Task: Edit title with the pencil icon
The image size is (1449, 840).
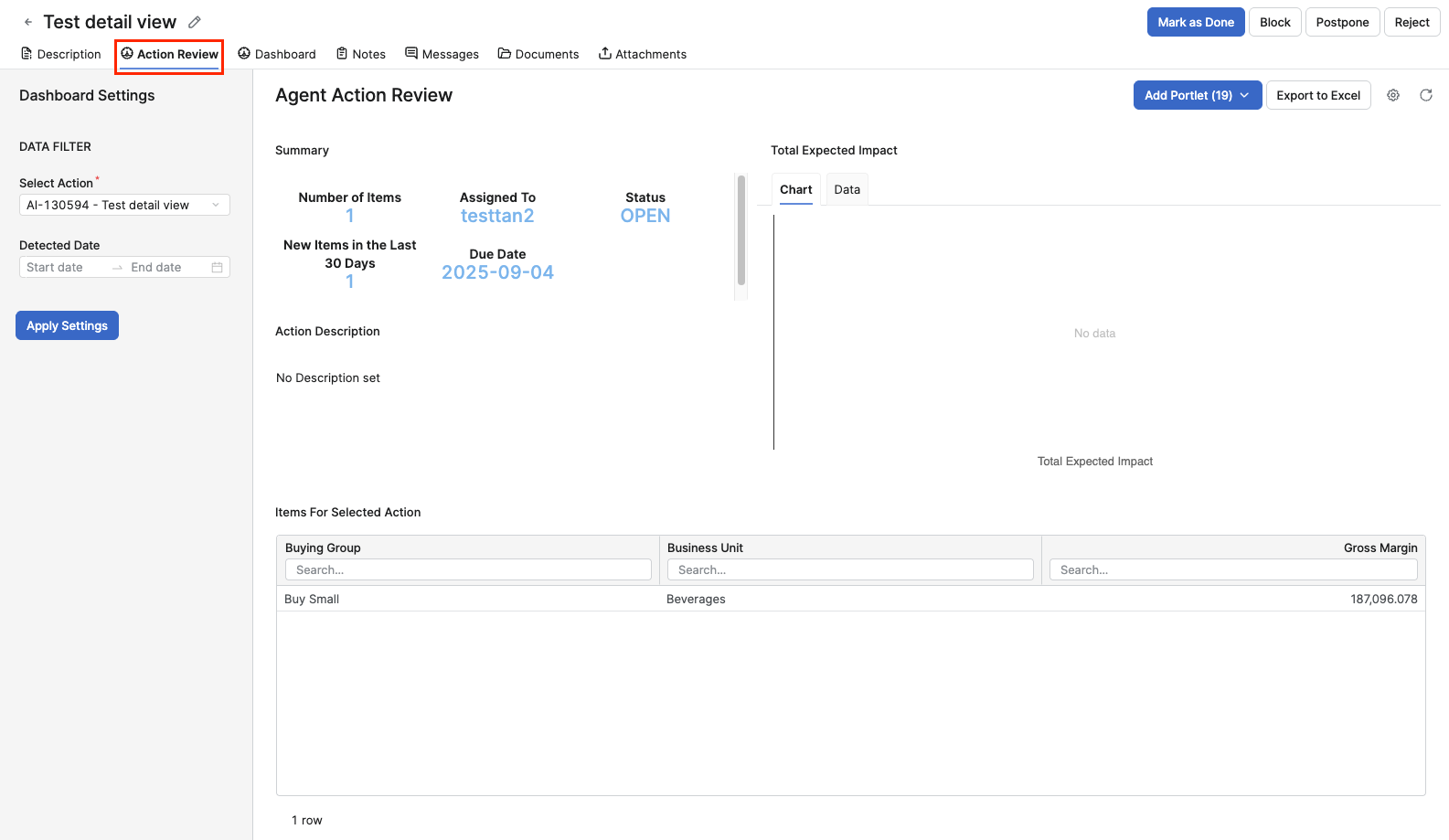Action: 195,22
